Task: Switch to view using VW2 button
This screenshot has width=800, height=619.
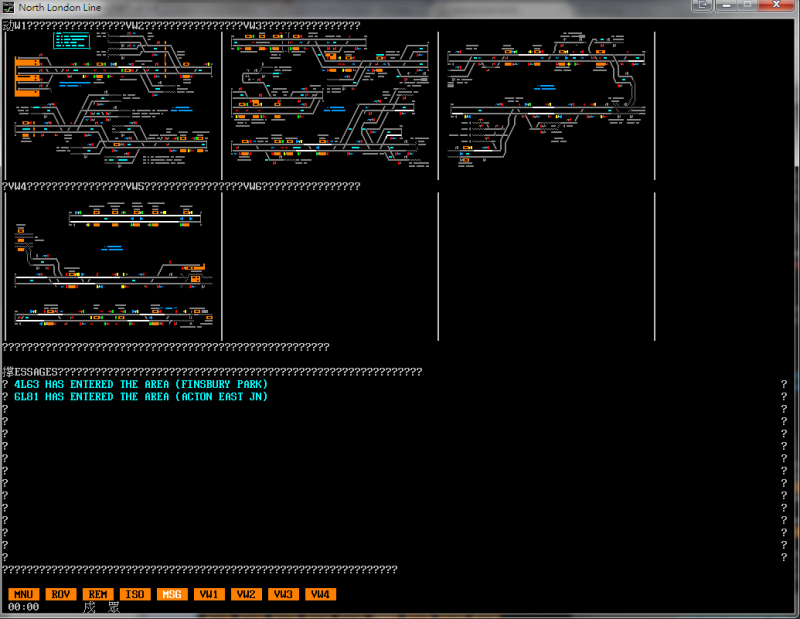Action: [246, 594]
